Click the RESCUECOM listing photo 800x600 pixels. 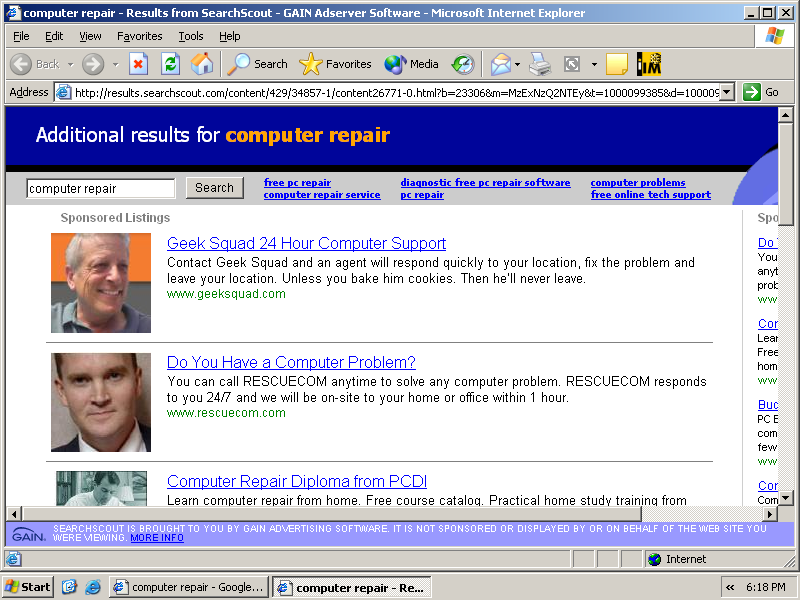pos(101,403)
